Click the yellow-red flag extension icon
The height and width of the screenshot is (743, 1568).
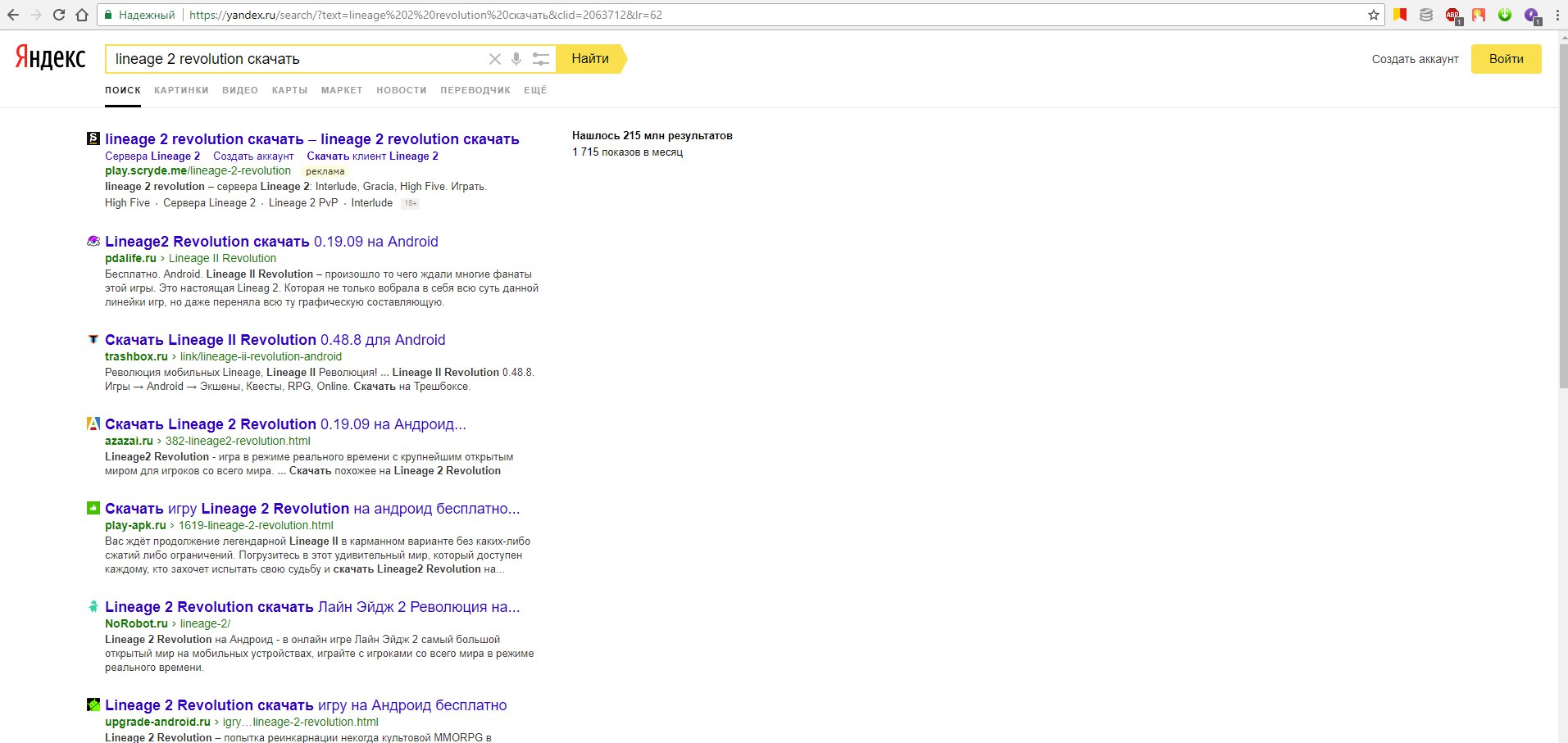1400,15
